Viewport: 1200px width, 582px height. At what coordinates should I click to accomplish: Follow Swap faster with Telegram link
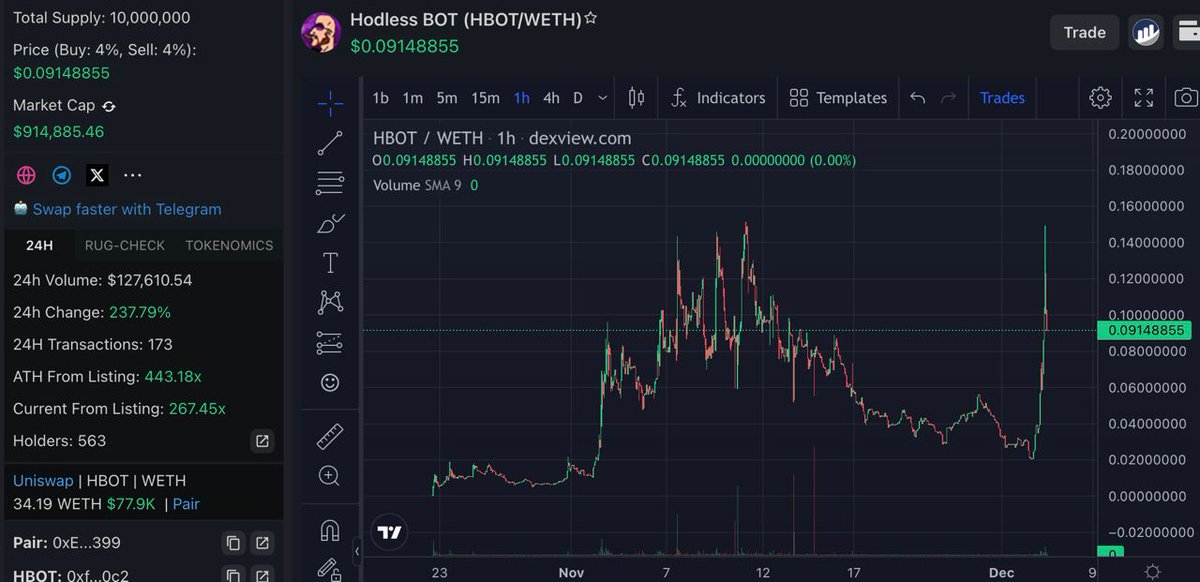point(127,209)
